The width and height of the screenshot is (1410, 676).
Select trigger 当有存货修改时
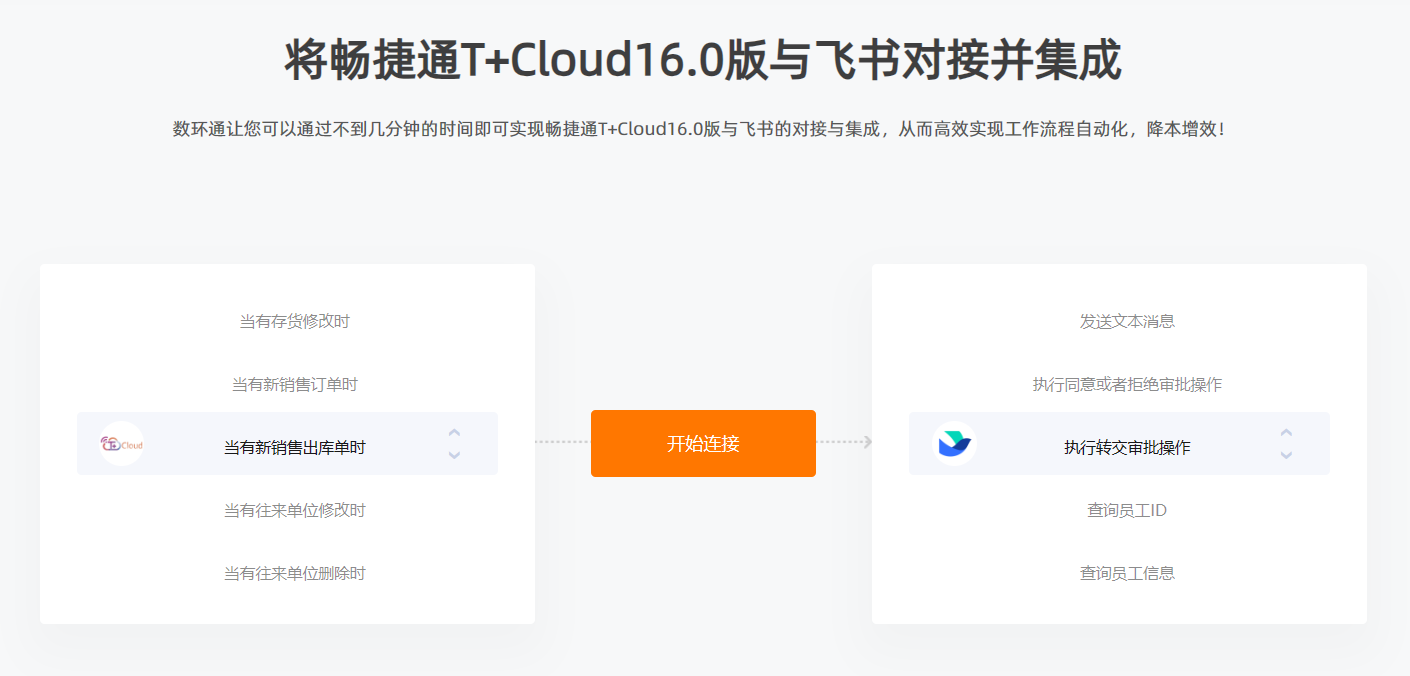click(295, 321)
